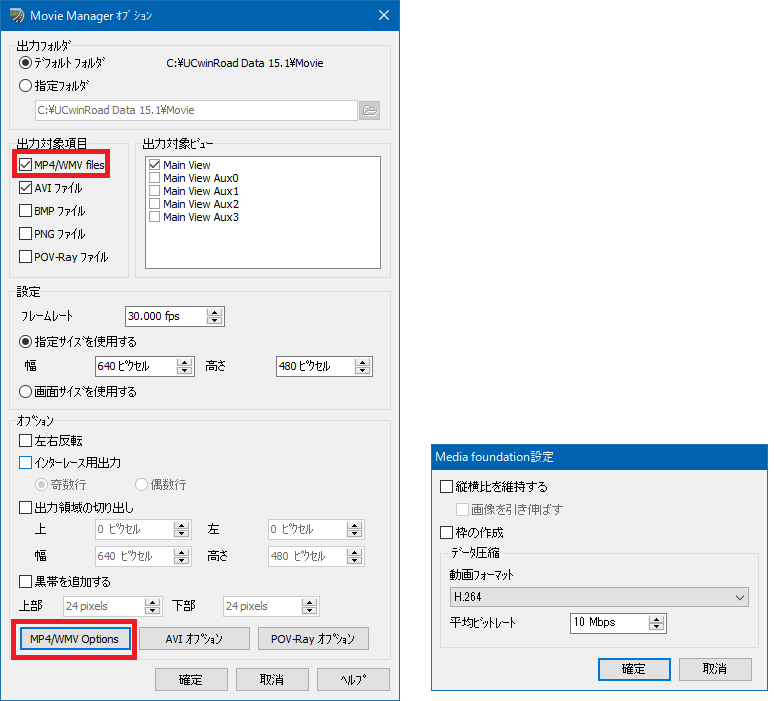Enable the インターレース用出力 checkbox
The height and width of the screenshot is (701, 774).
(x=25, y=463)
